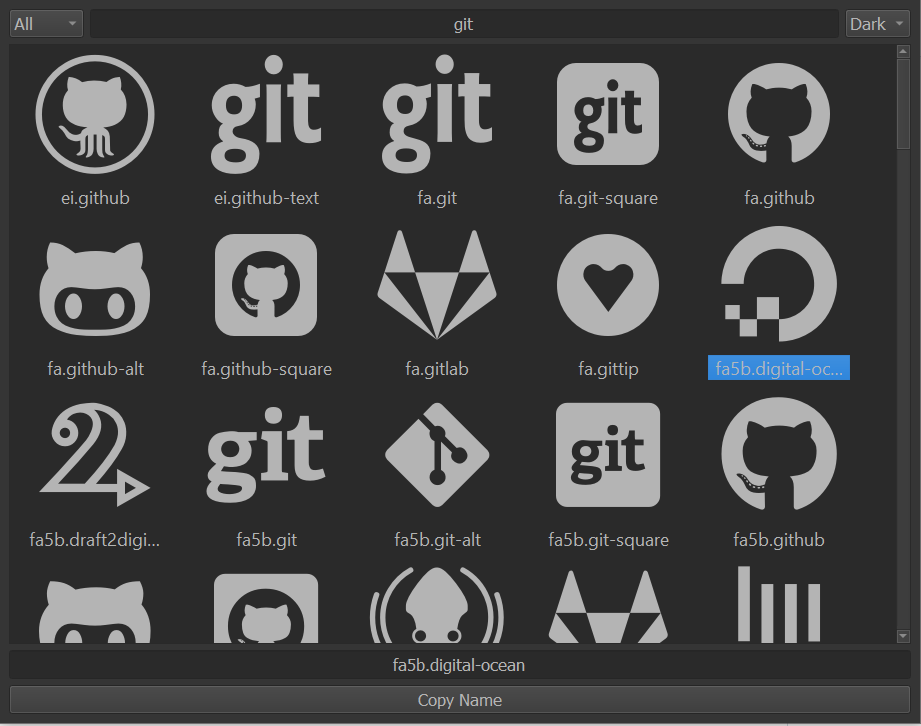Click the fa.gitlab fox icon

(437, 285)
